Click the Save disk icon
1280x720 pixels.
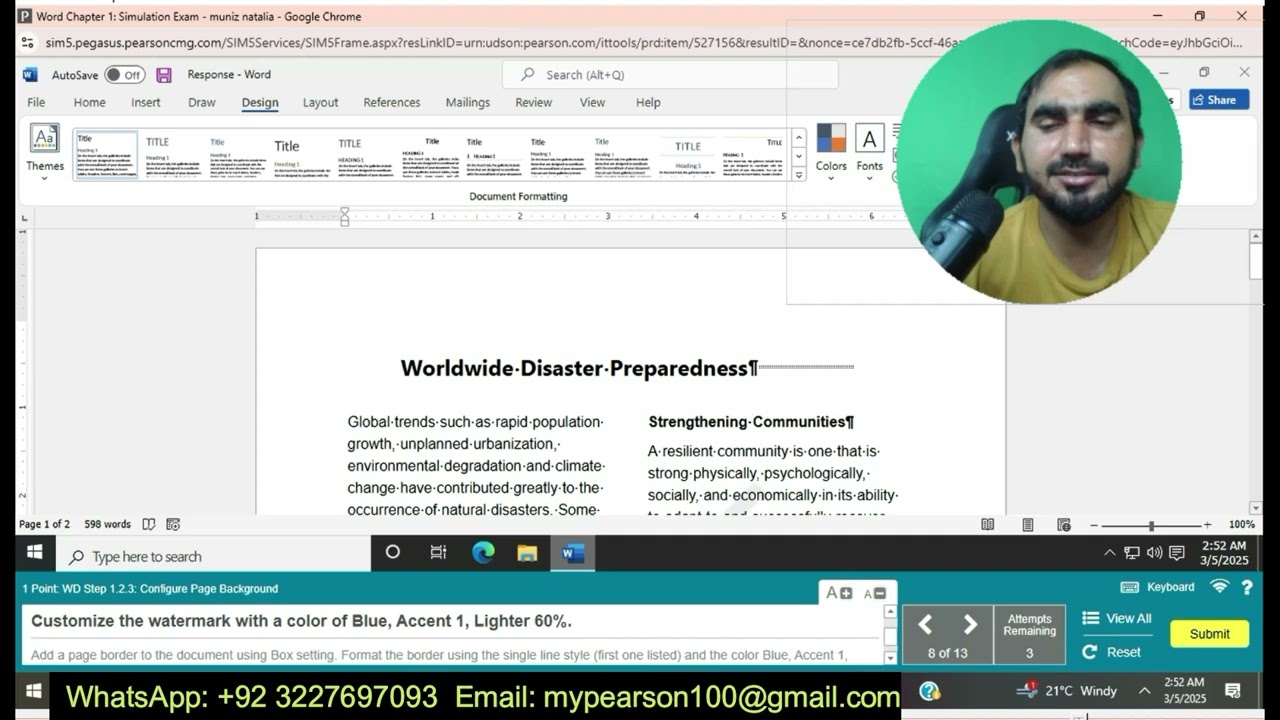pos(164,75)
